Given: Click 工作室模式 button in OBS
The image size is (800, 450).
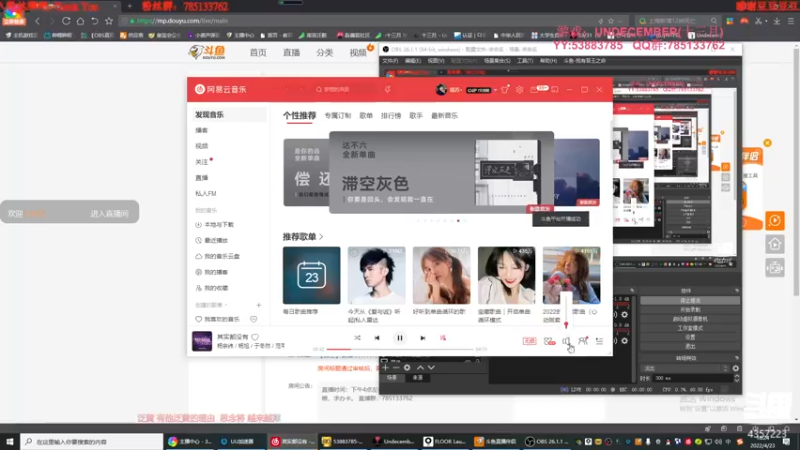Looking at the screenshot, I should pos(690,328).
